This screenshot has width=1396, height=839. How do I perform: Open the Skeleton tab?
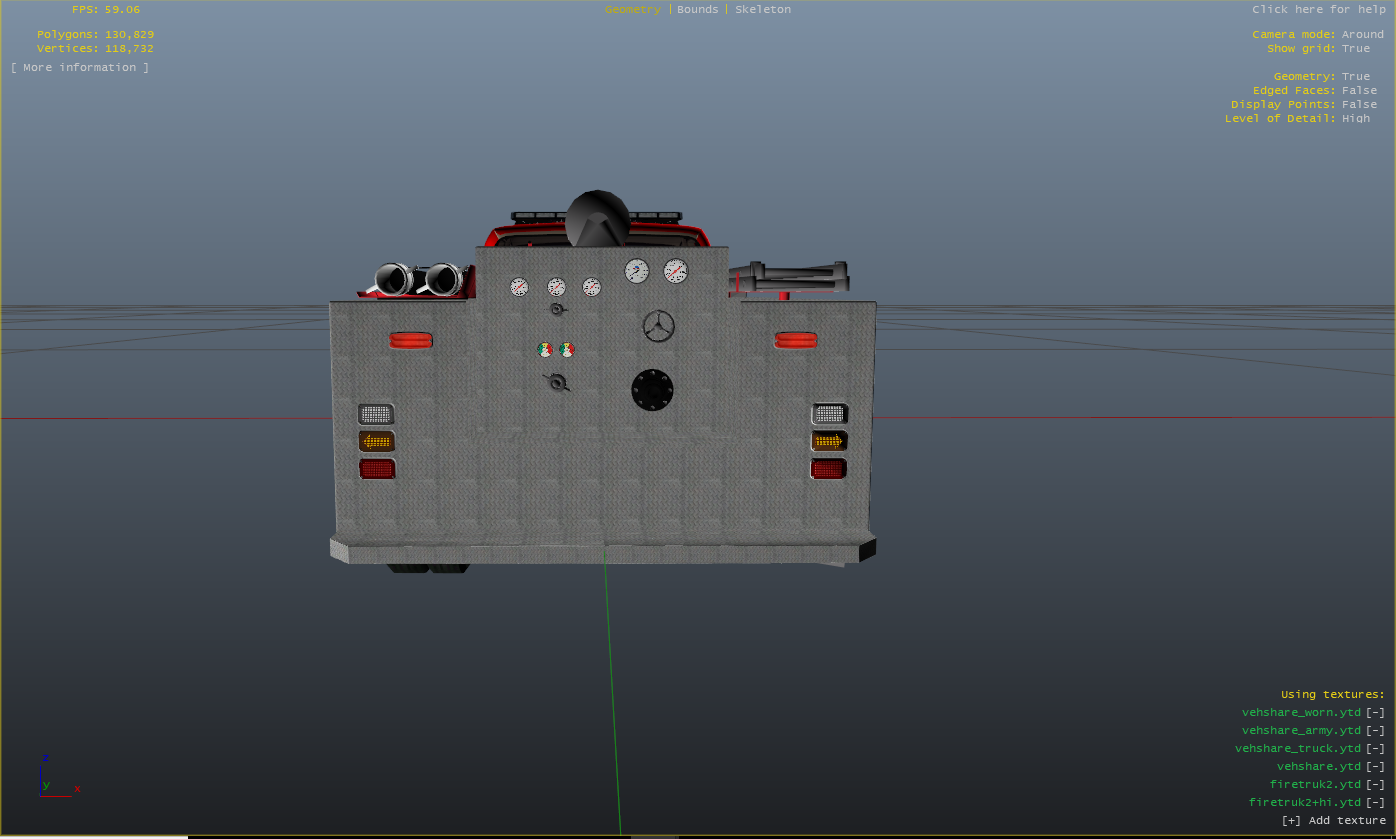click(762, 9)
